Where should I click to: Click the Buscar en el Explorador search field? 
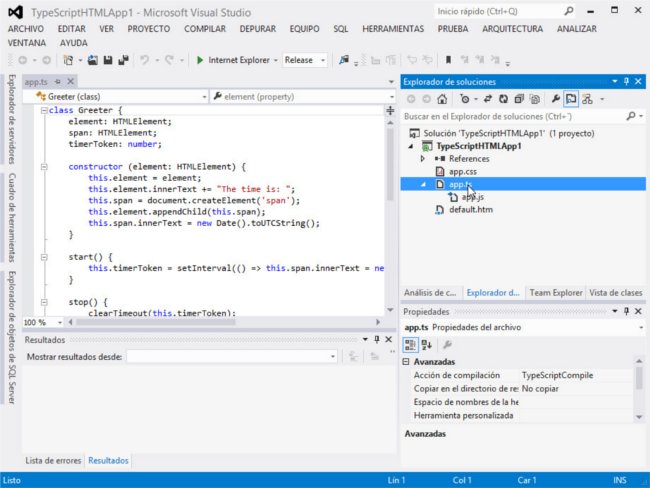(514, 116)
